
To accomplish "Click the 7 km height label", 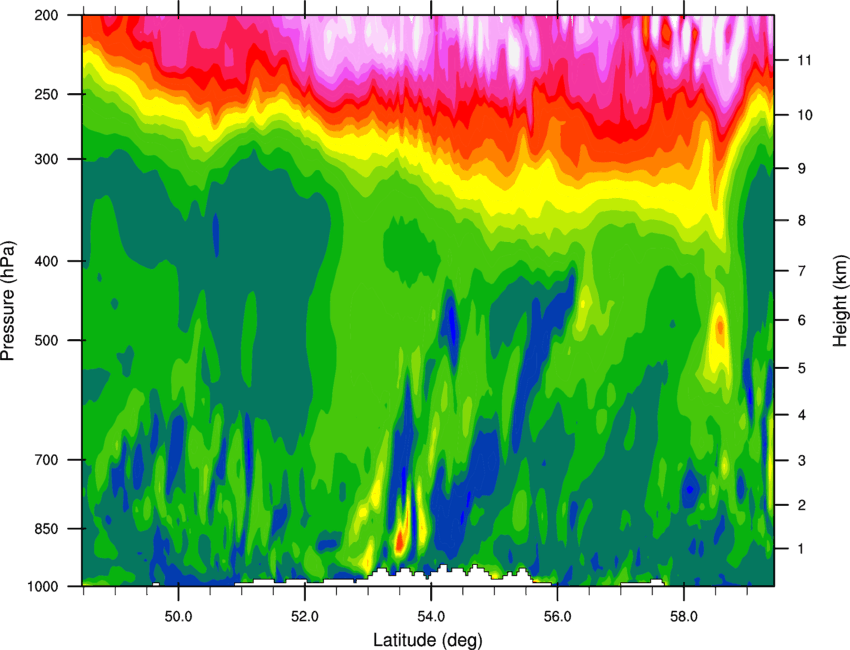I will (801, 271).
